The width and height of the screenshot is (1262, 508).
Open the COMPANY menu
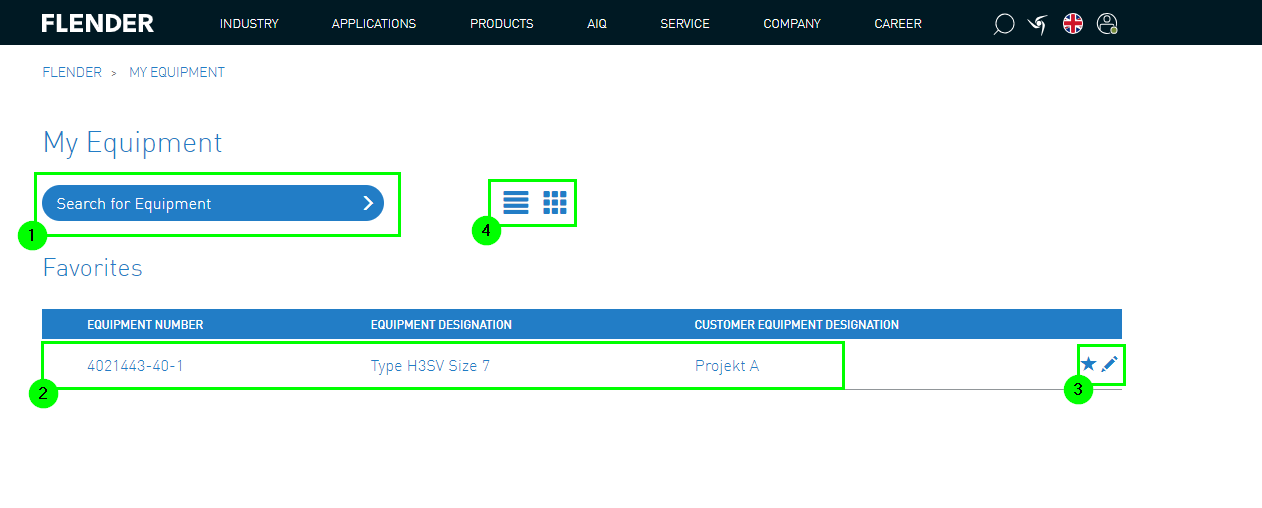[792, 24]
